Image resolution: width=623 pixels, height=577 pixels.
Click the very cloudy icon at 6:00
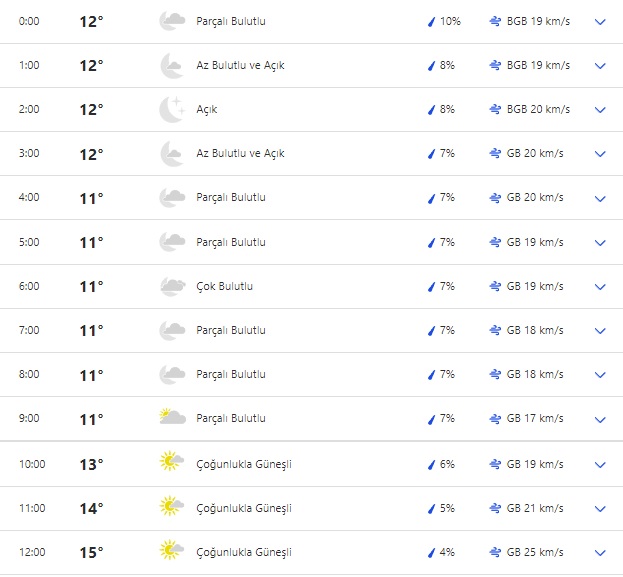tap(171, 286)
